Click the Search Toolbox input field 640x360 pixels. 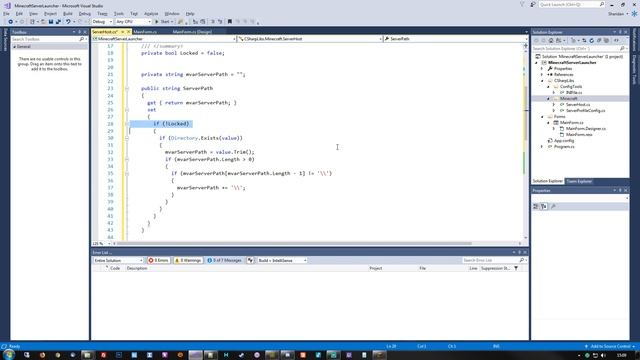tap(48, 39)
